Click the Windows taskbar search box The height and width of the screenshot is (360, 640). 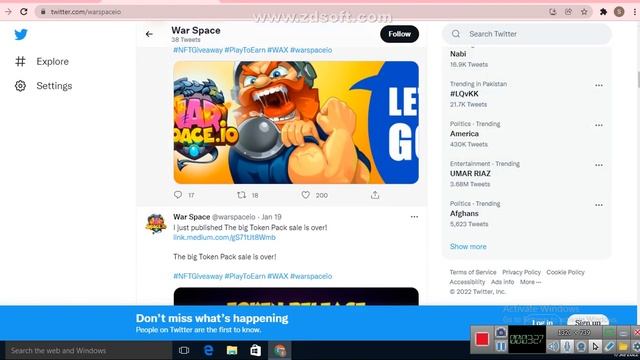pyautogui.click(x=89, y=351)
